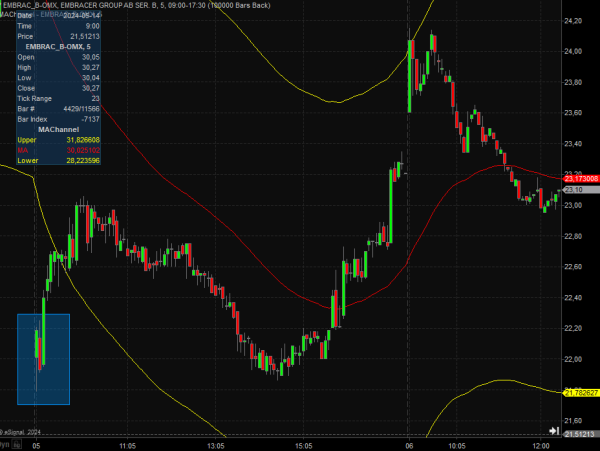Click the chart title EMBRAC_B-OMX header text
The width and height of the screenshot is (600, 451).
click(x=136, y=5)
